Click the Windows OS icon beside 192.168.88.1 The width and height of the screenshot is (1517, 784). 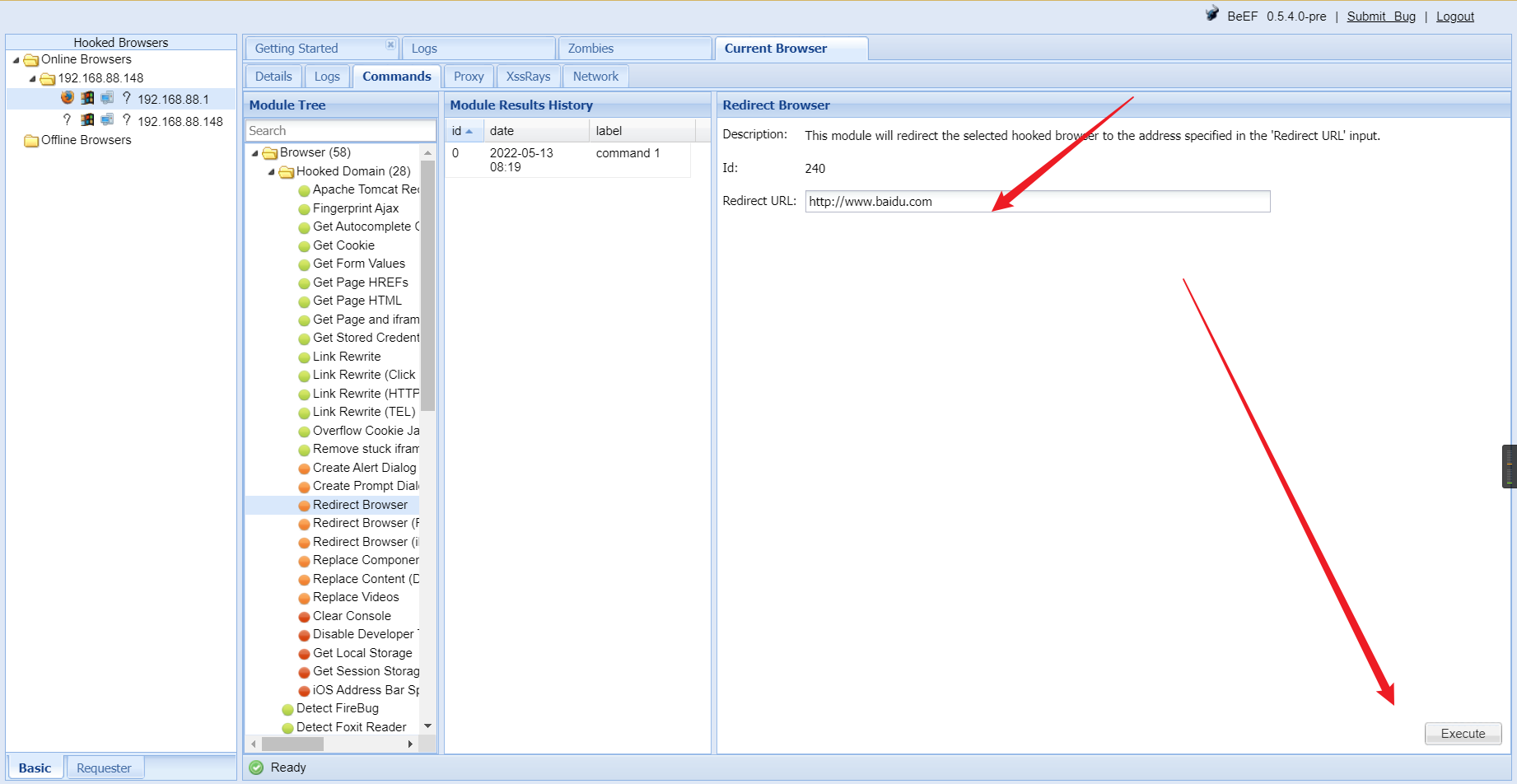[87, 98]
